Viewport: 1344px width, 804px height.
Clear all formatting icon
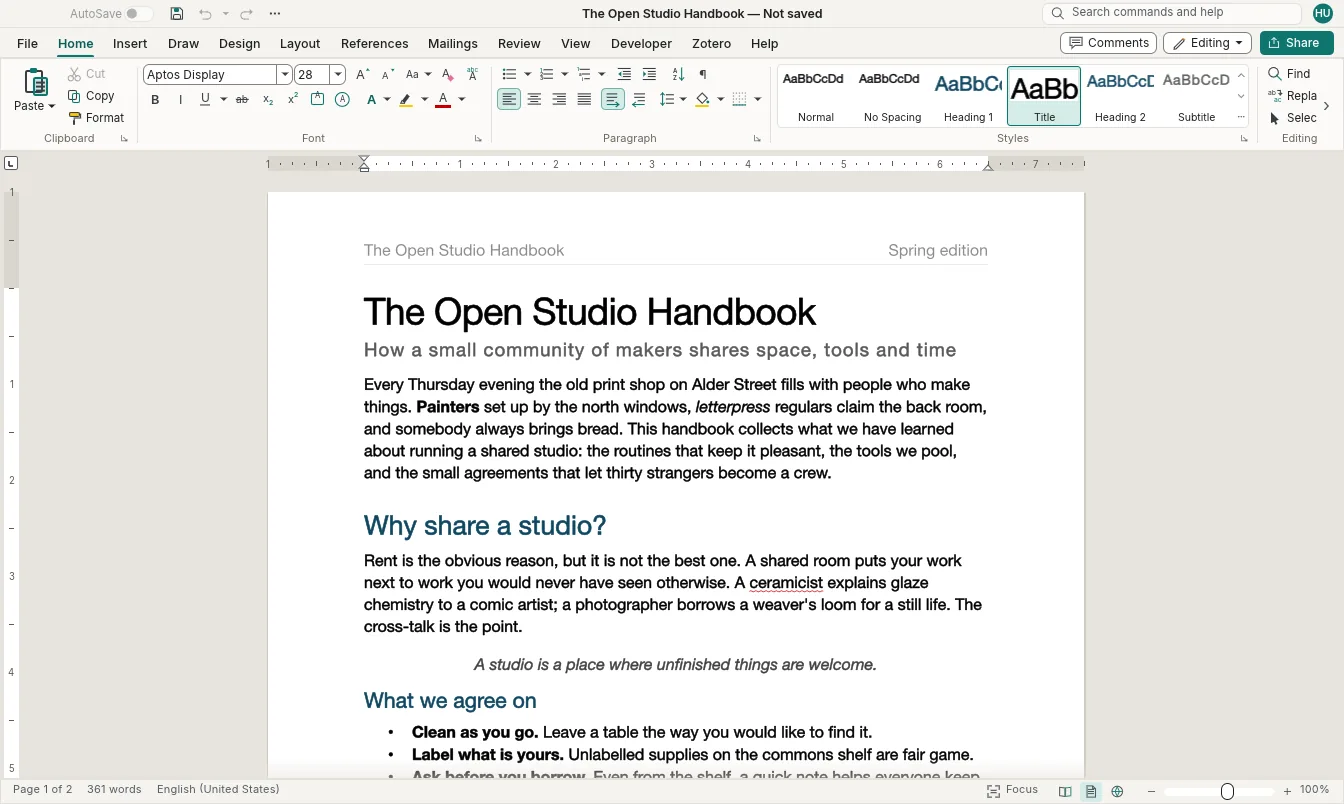[447, 74]
